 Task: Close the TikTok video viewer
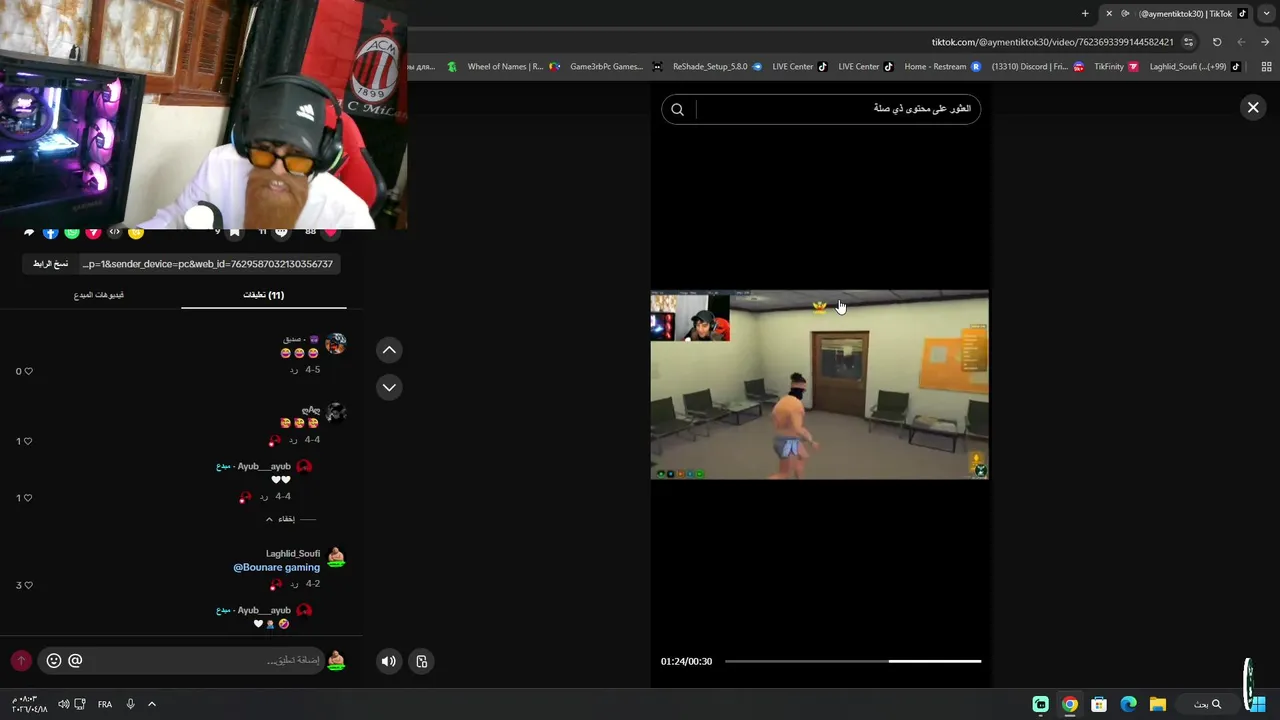[x=1253, y=108]
